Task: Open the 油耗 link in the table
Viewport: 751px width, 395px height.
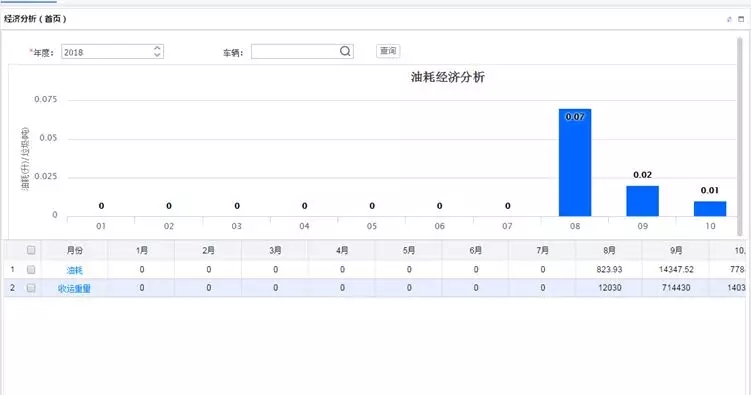Action: click(74, 270)
